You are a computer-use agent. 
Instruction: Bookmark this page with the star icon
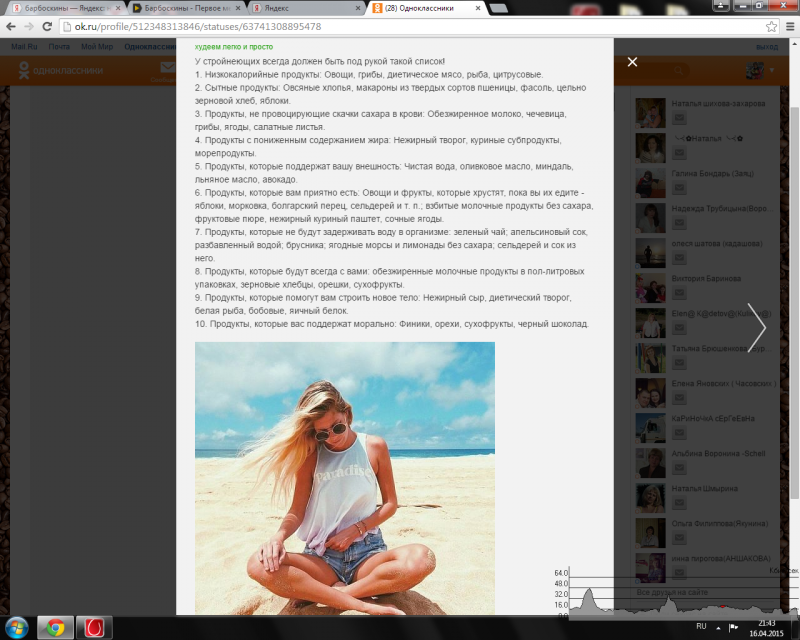tap(771, 27)
